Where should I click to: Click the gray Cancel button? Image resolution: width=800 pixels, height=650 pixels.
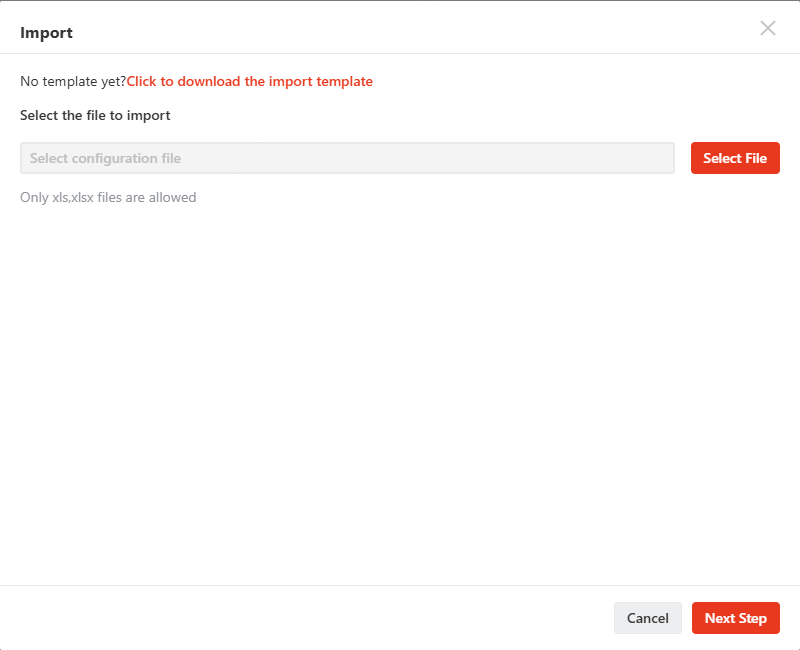point(647,618)
